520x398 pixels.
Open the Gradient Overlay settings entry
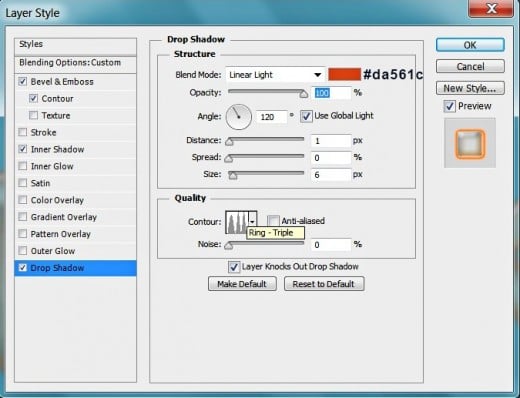[x=64, y=217]
